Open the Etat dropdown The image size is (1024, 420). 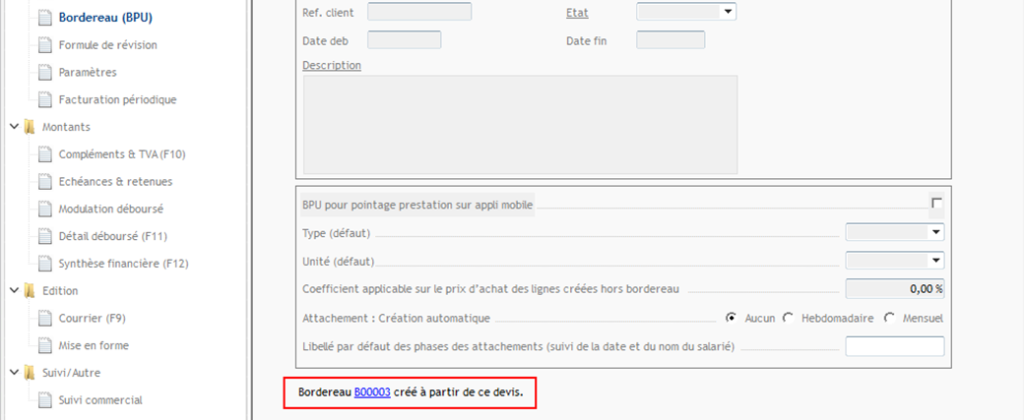(728, 12)
